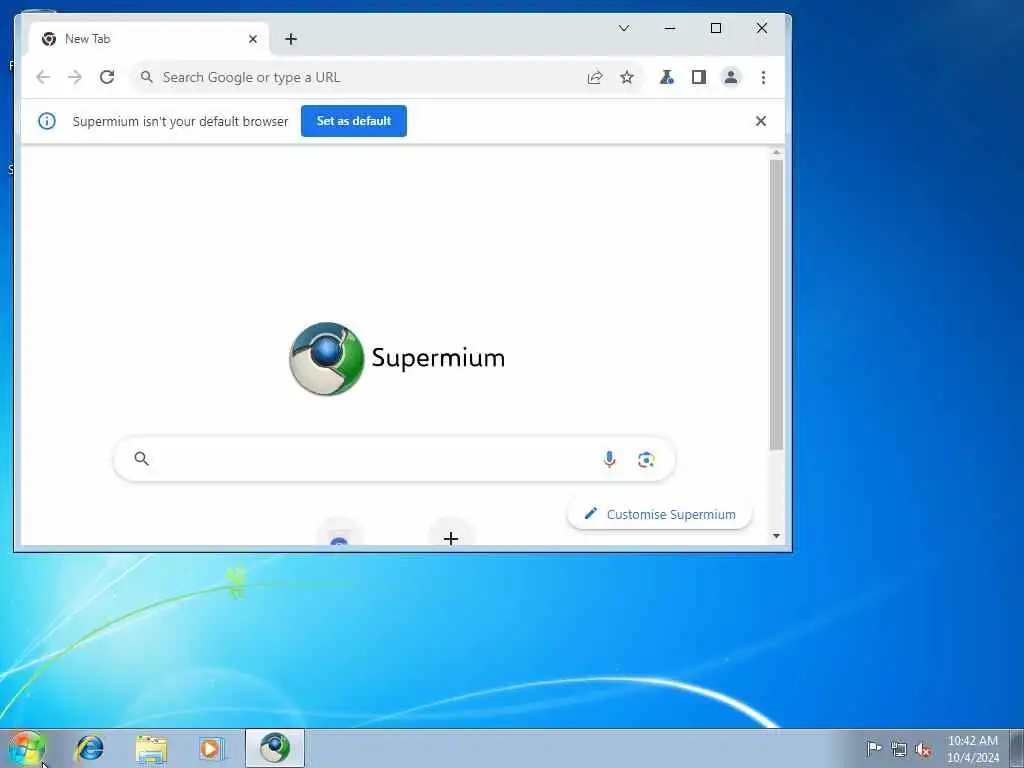Expand the tab search chevron
This screenshot has width=1024, height=768.
pos(624,28)
